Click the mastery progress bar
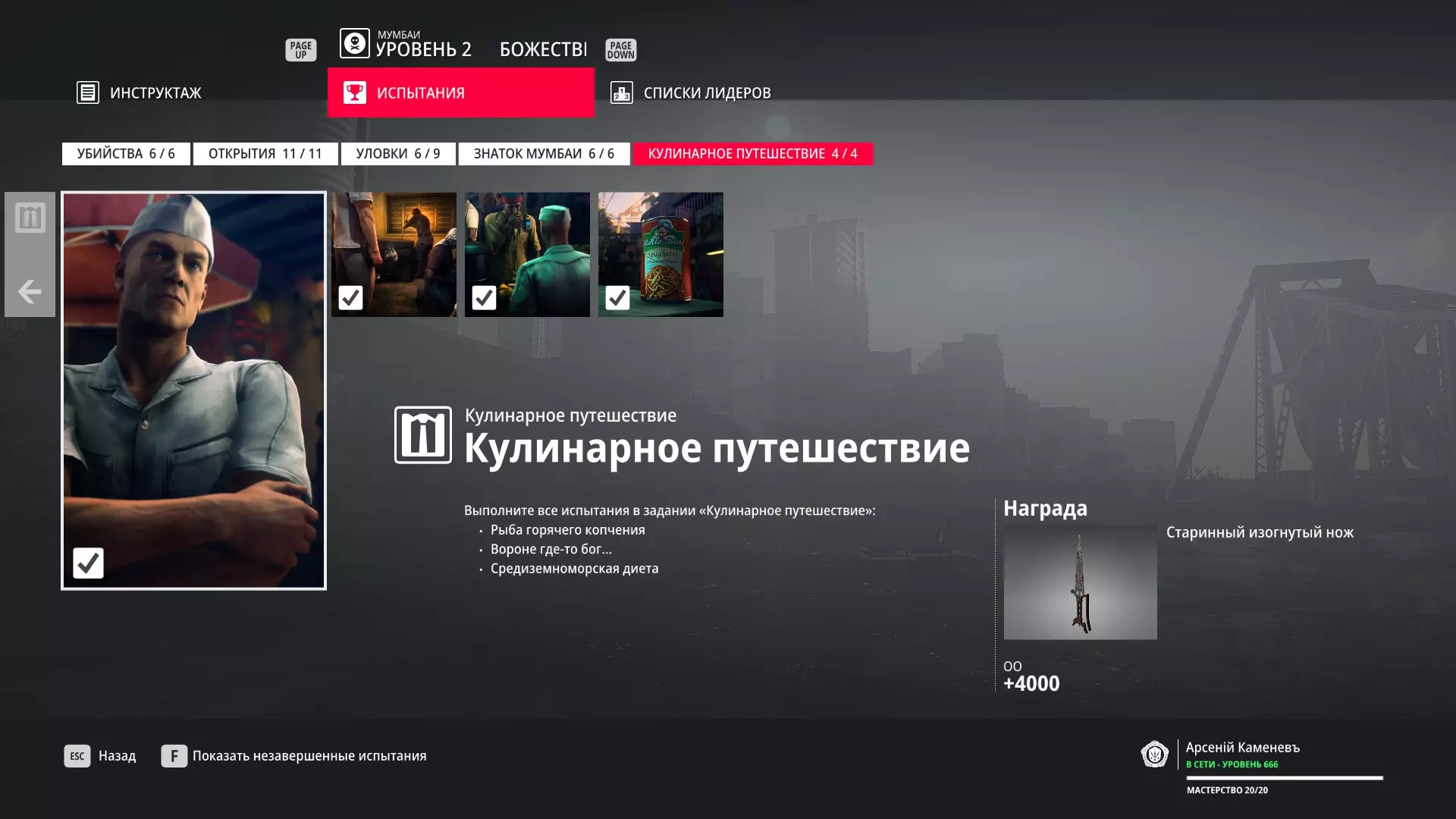1456x819 pixels. (x=1284, y=778)
